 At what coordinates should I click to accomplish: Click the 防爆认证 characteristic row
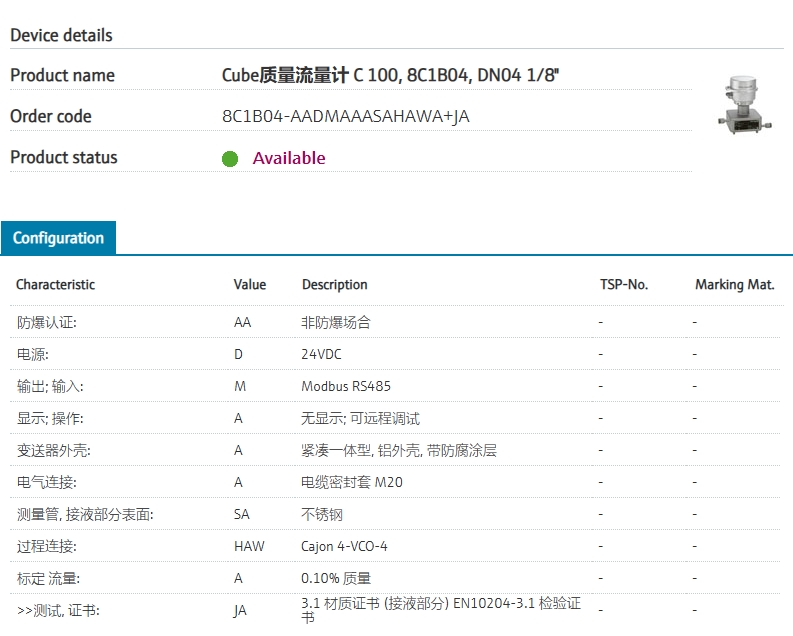click(395, 322)
